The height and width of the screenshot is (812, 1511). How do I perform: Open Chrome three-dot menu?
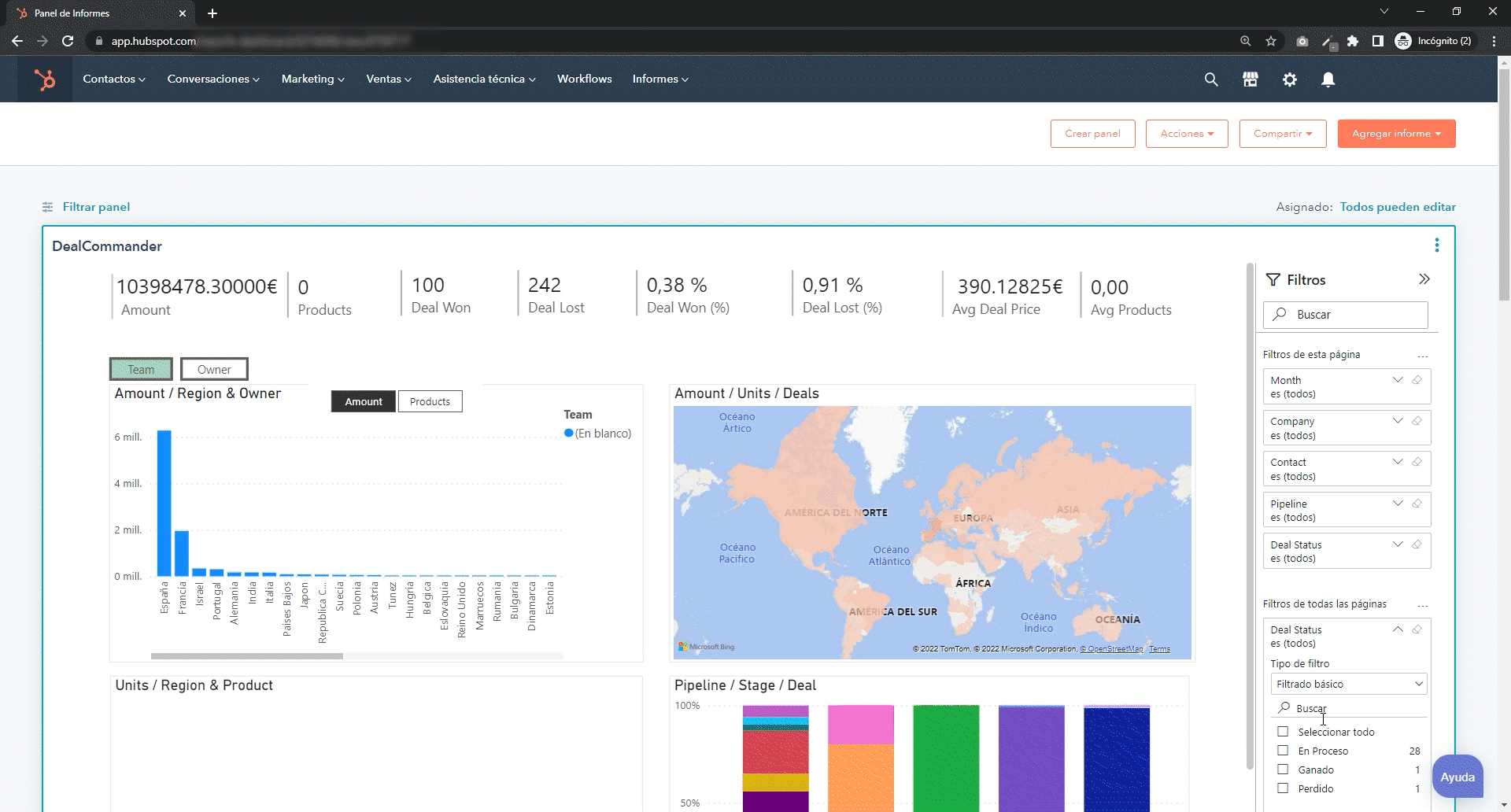[1494, 41]
